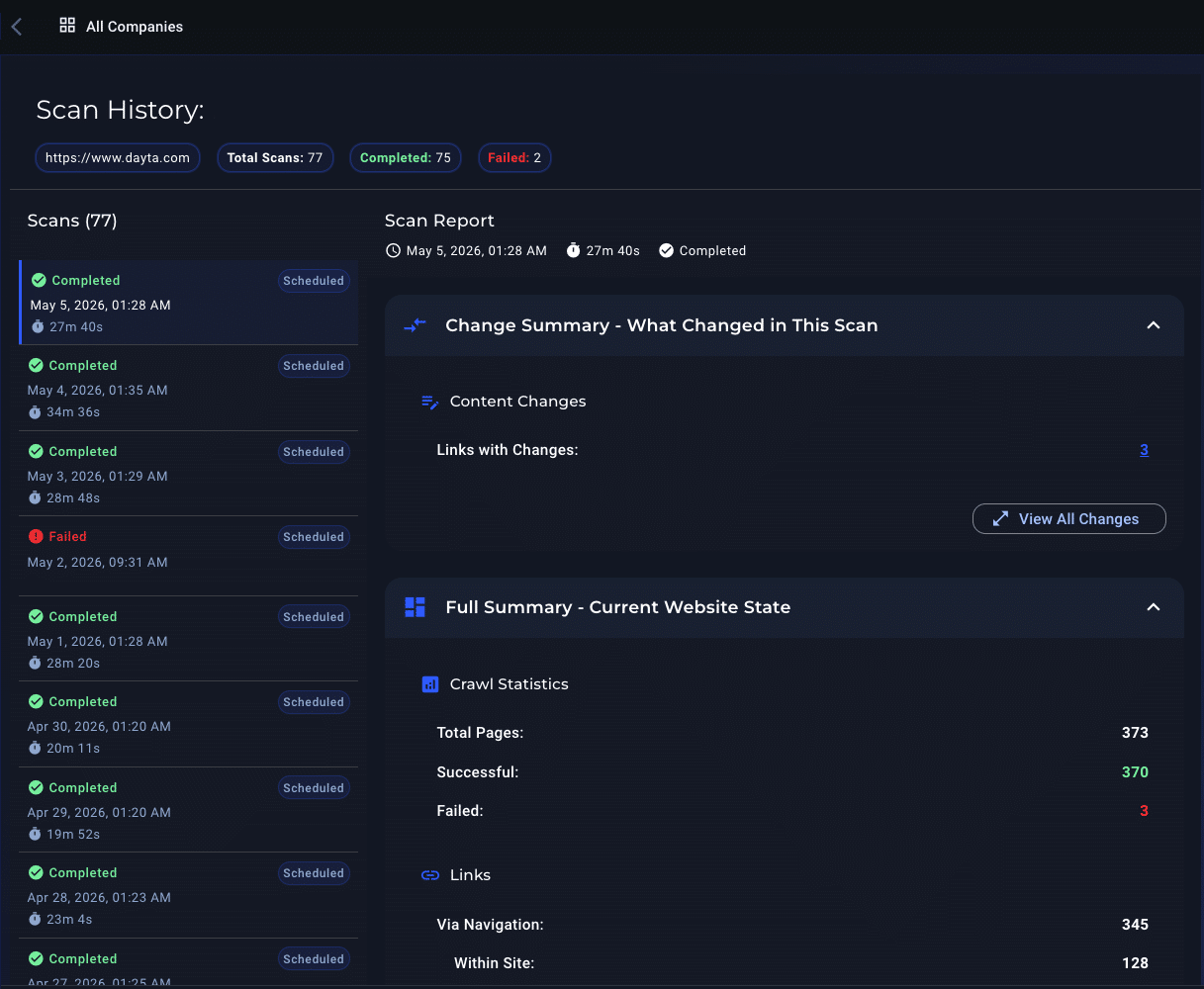Image resolution: width=1204 pixels, height=989 pixels.
Task: Click the Failed: label in Crawl Statistics
Action: tap(460, 811)
